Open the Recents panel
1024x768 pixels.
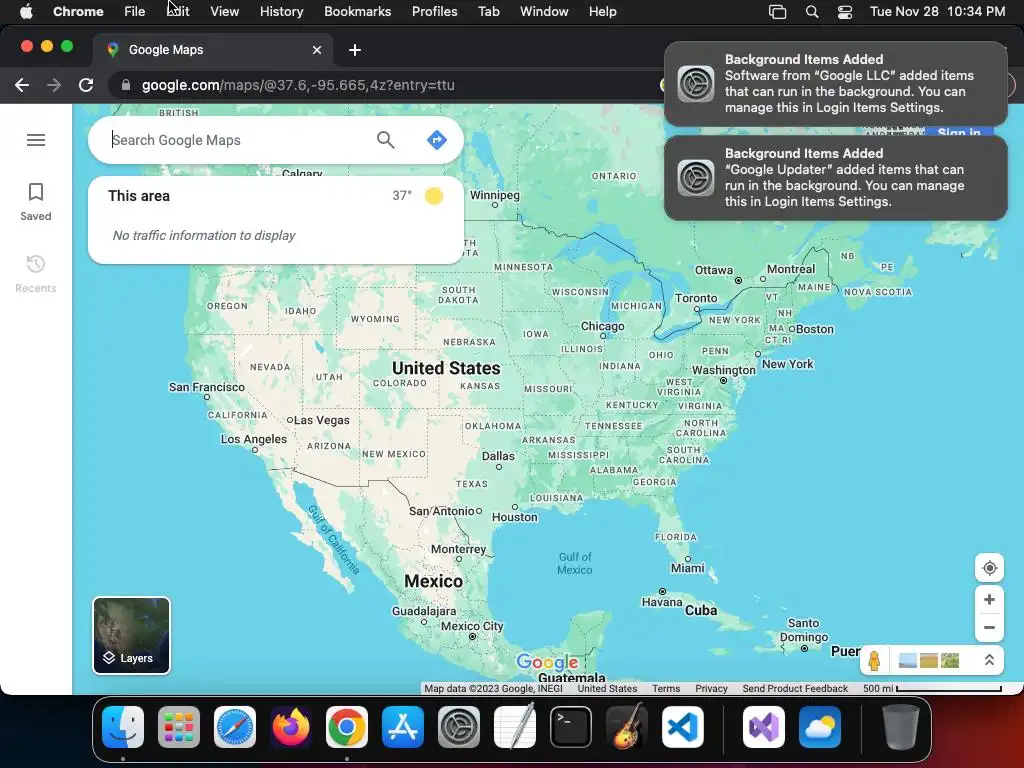click(36, 274)
